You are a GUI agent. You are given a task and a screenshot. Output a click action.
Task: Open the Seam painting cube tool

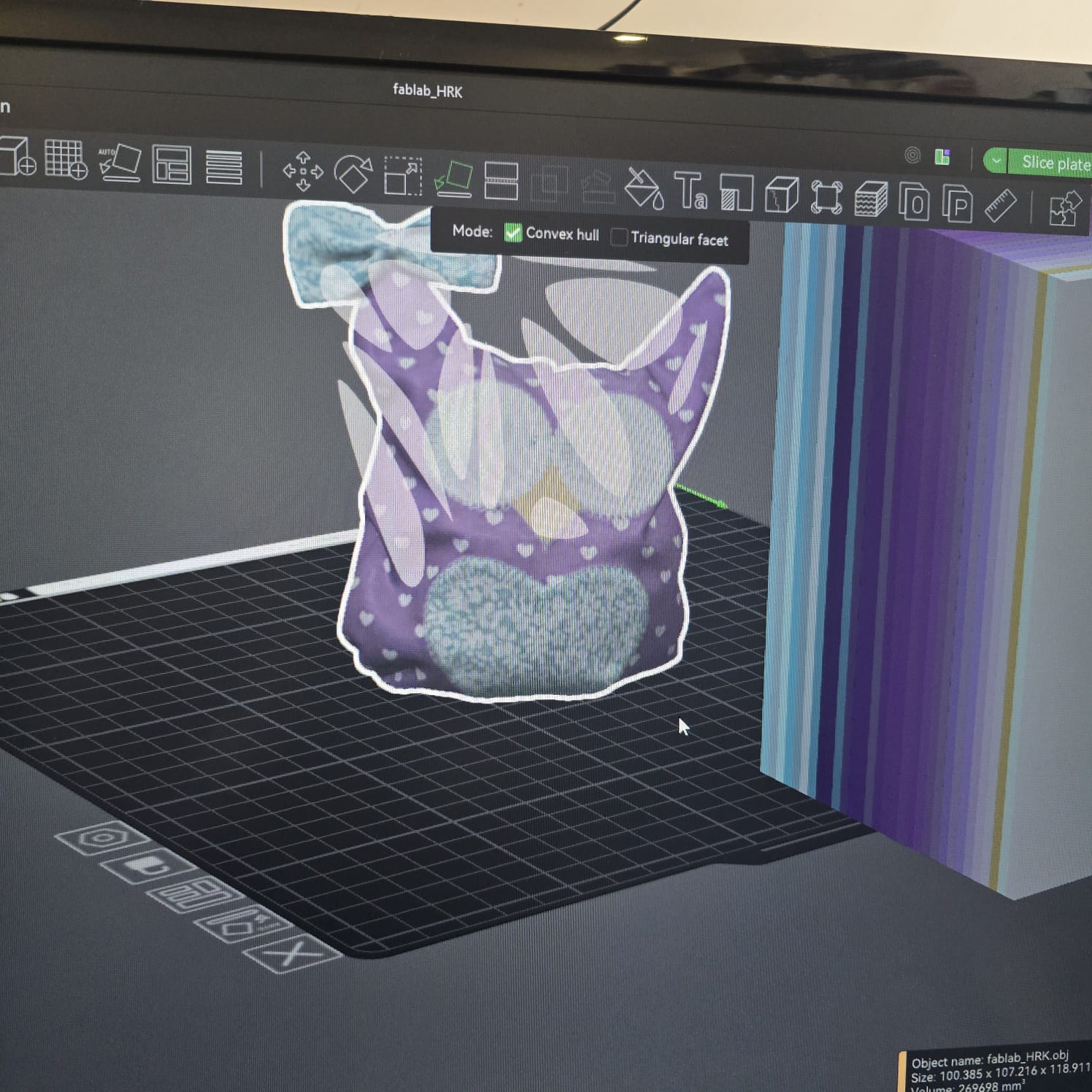[x=782, y=196]
